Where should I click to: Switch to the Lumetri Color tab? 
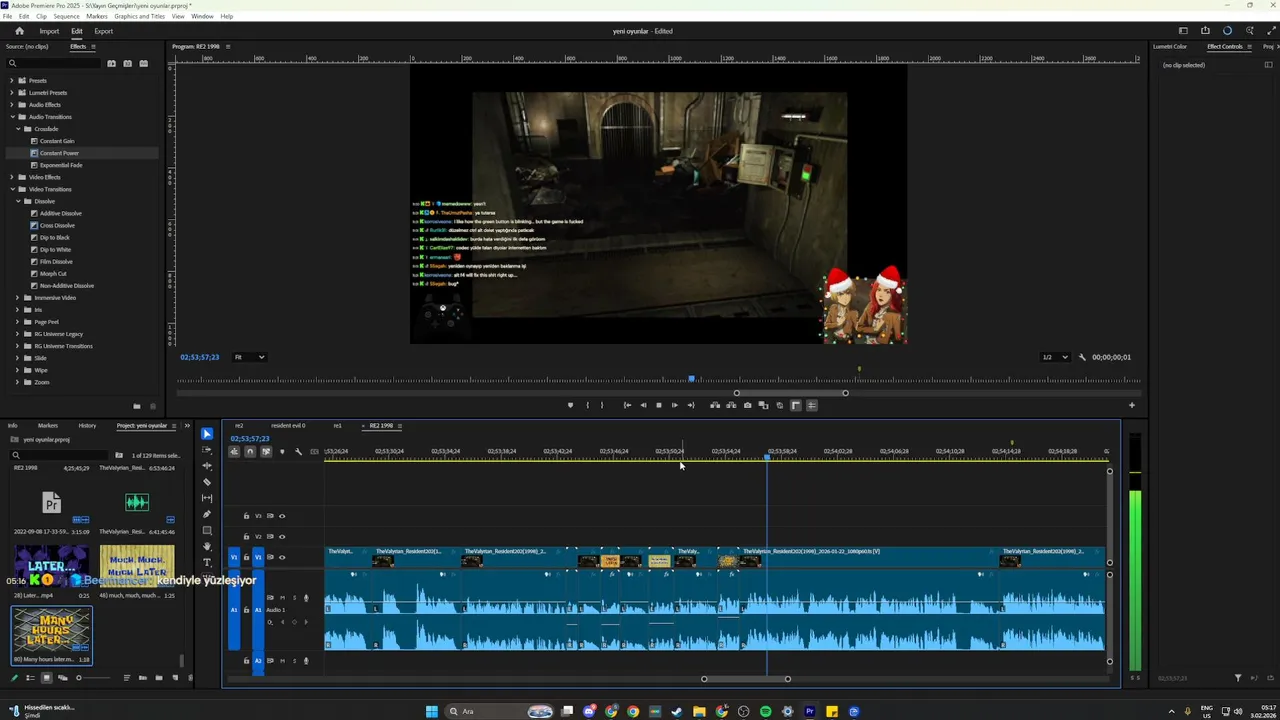tap(1170, 46)
